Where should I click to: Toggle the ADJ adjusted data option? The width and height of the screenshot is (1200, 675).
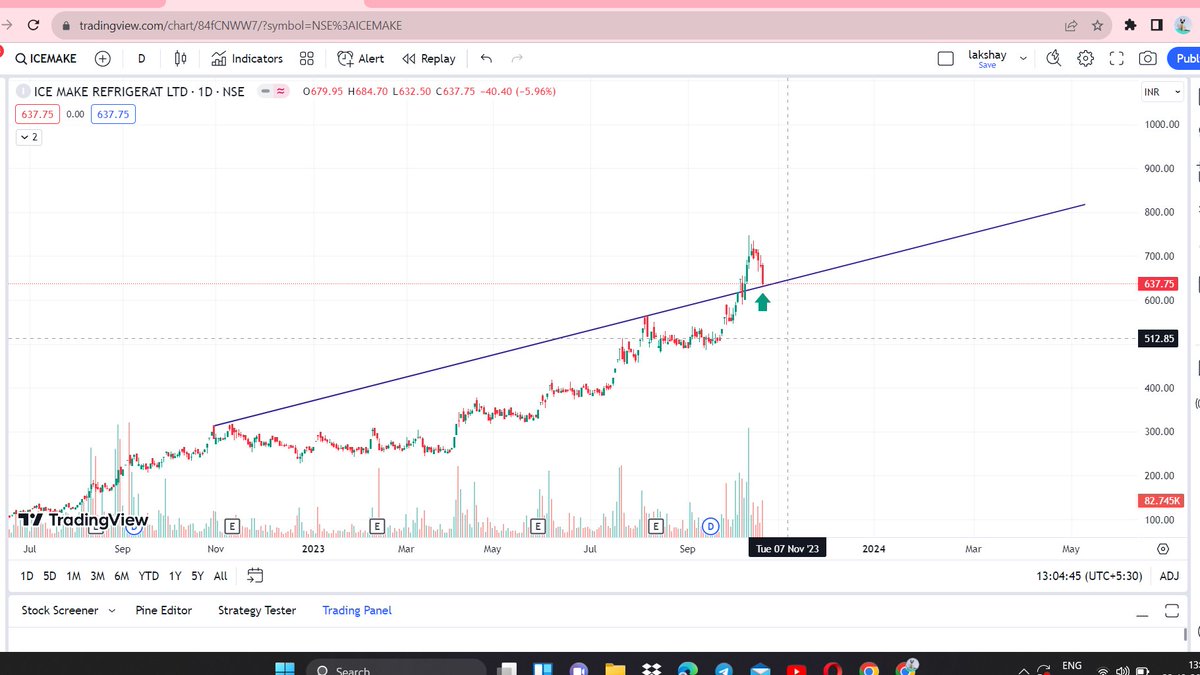(1168, 576)
